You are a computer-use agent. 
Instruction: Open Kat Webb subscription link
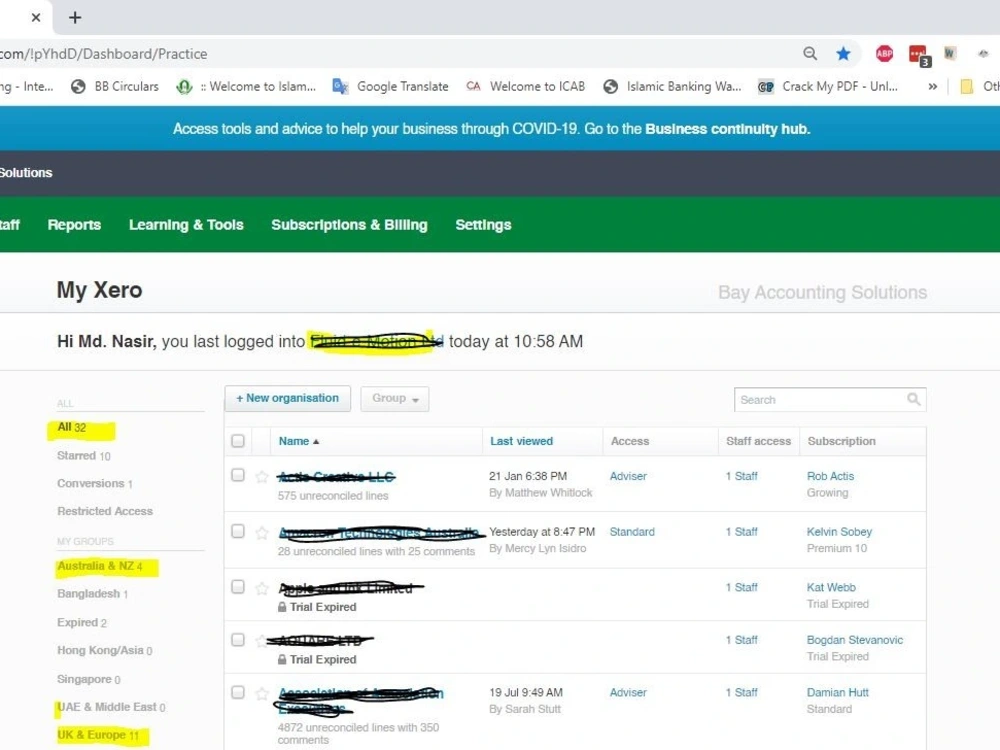(x=831, y=587)
